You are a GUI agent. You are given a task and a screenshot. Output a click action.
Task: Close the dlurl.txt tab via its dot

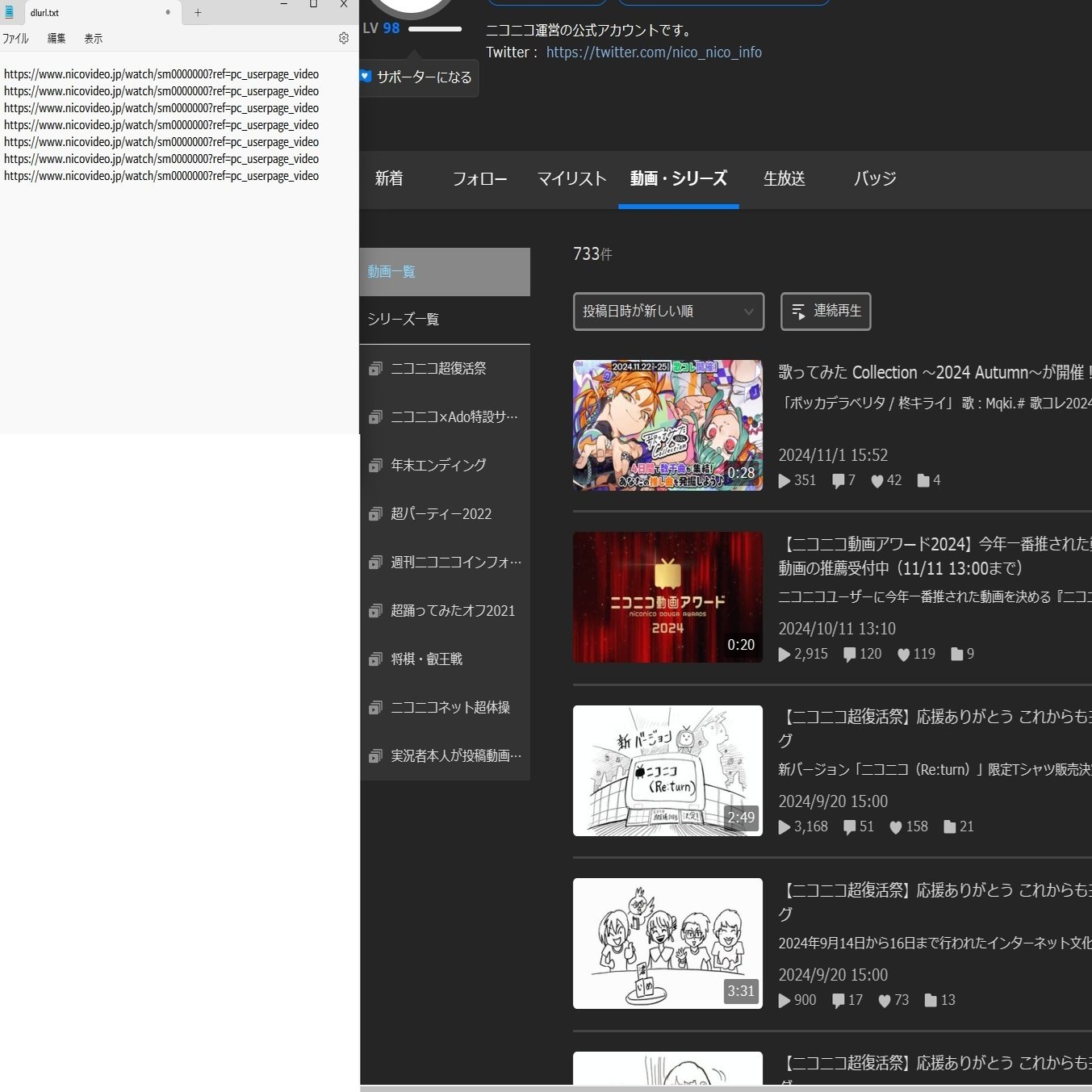coord(168,12)
